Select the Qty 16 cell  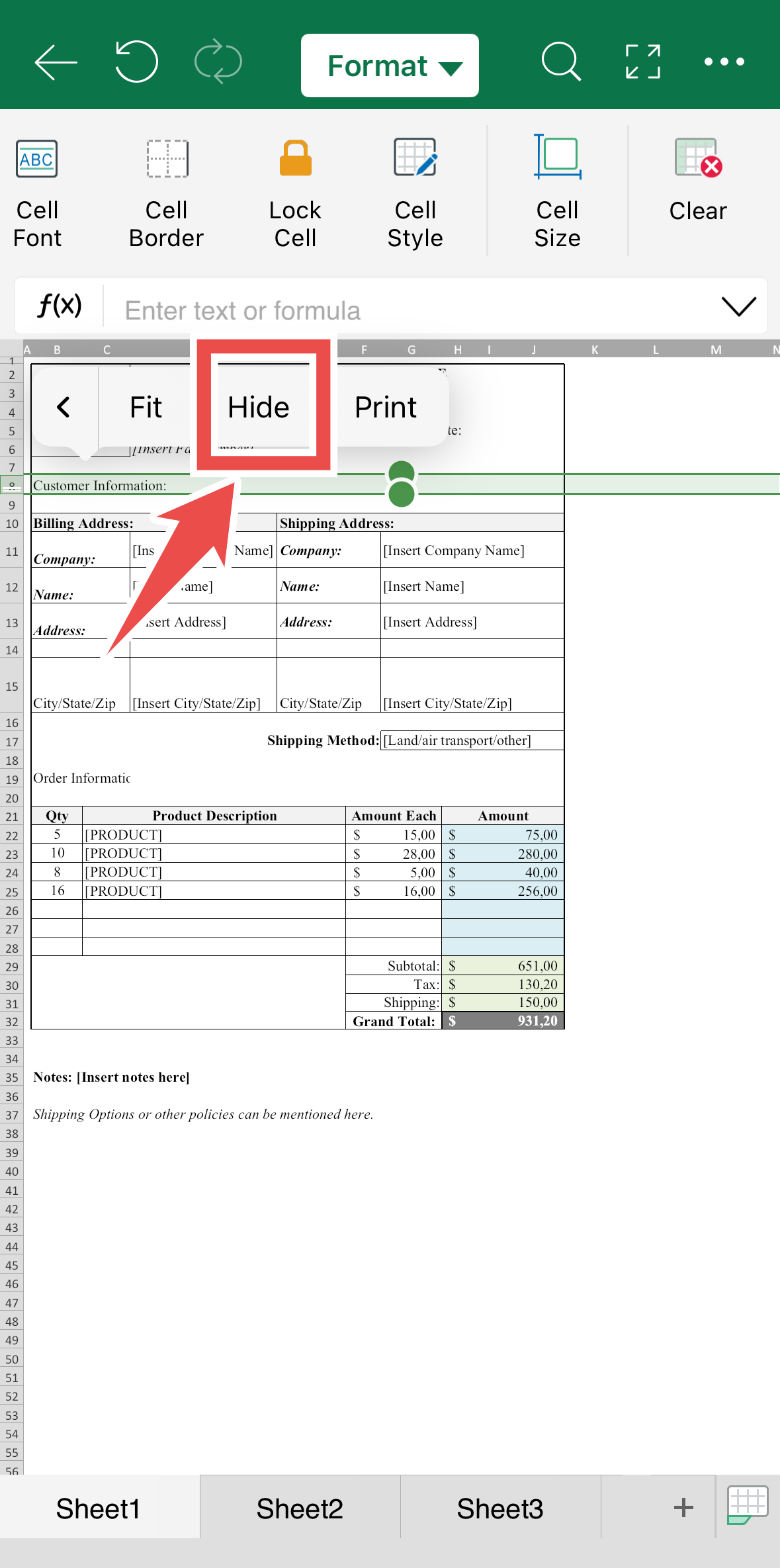58,891
